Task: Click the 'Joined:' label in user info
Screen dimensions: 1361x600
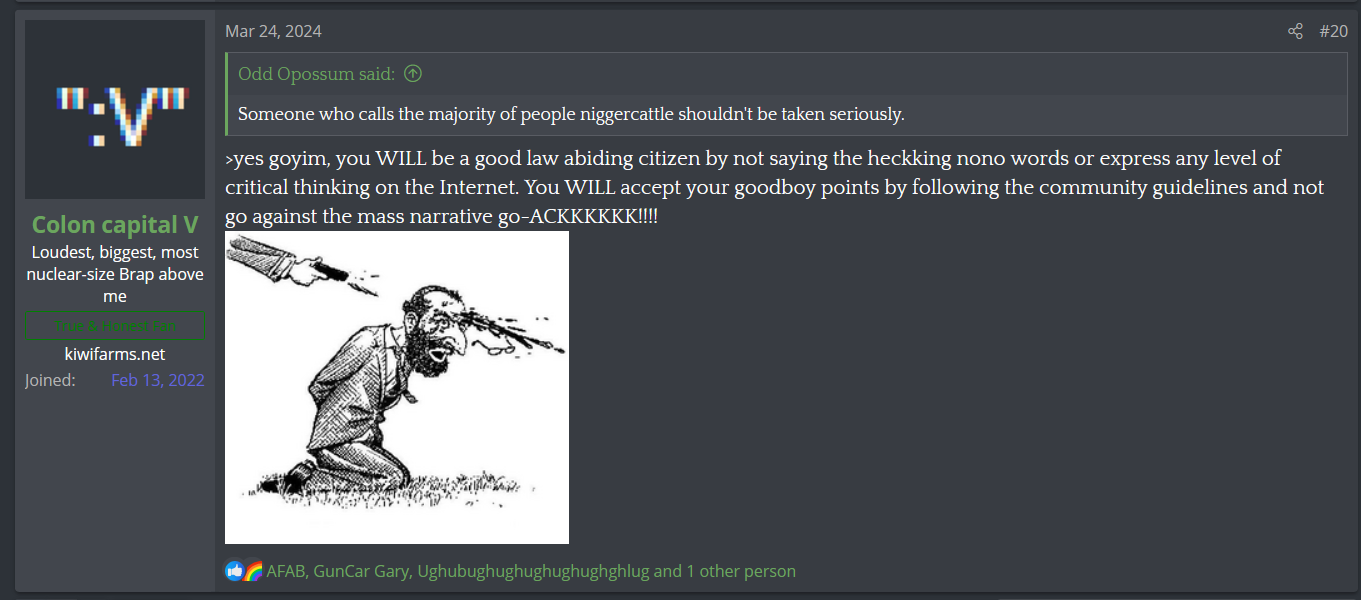Action: tap(50, 380)
